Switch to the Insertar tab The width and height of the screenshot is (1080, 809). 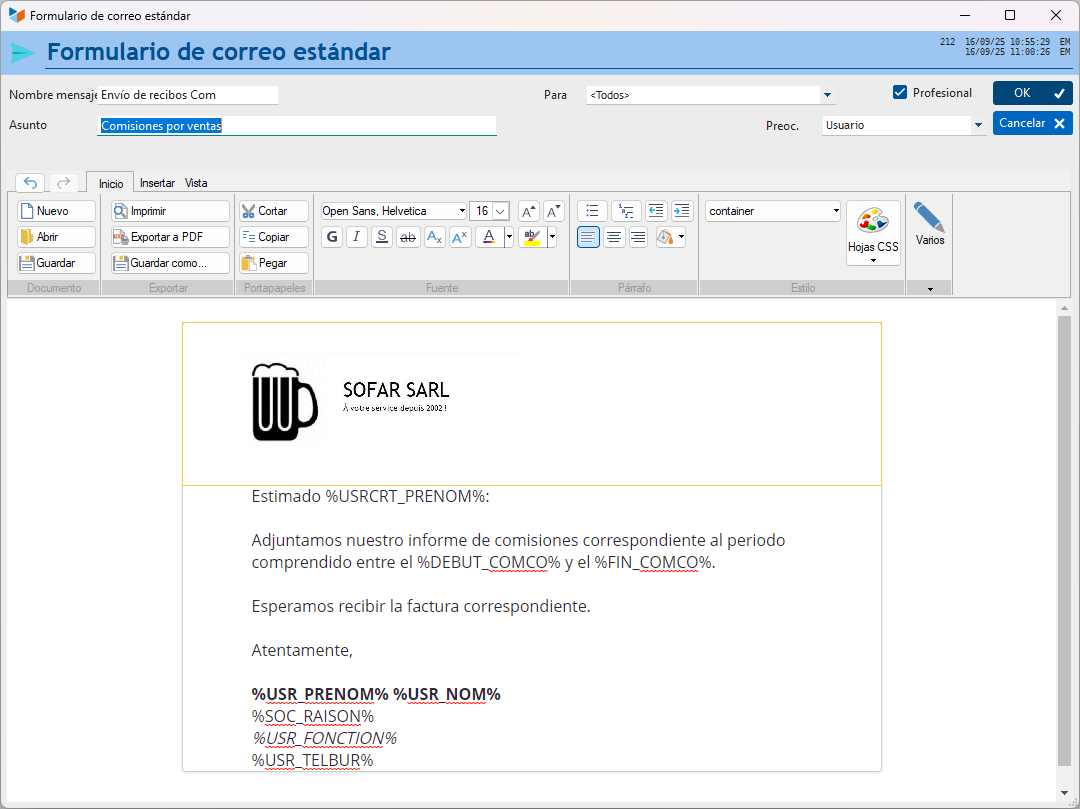coord(157,183)
